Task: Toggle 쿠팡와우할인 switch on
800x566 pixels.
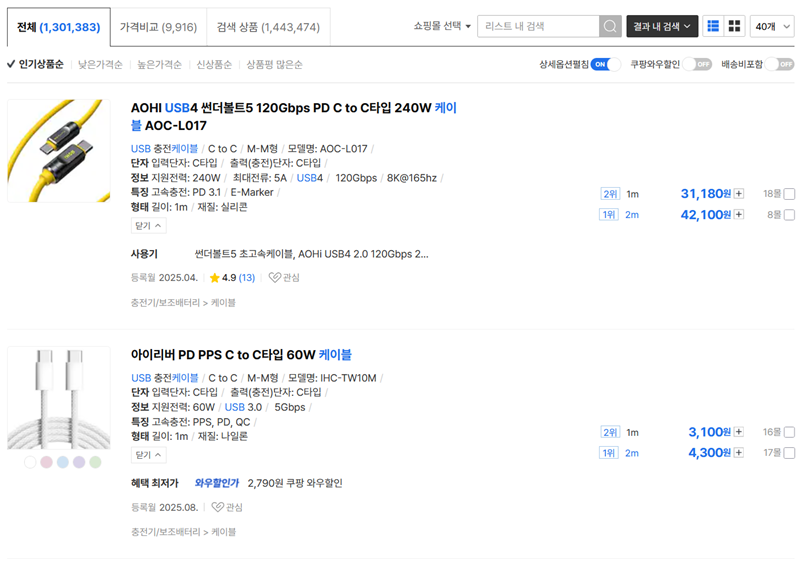Action: [x=697, y=64]
